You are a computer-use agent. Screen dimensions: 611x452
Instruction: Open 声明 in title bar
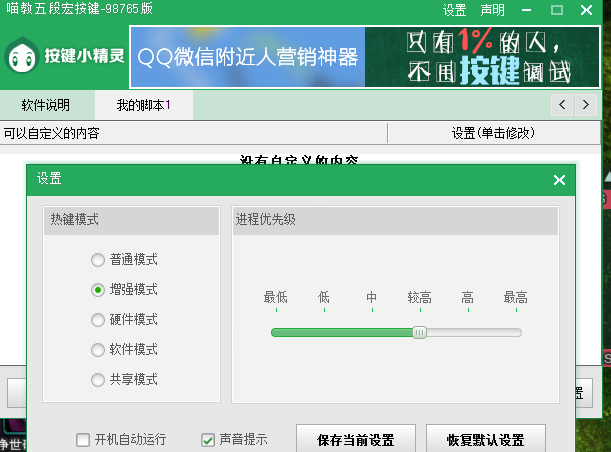(x=492, y=10)
